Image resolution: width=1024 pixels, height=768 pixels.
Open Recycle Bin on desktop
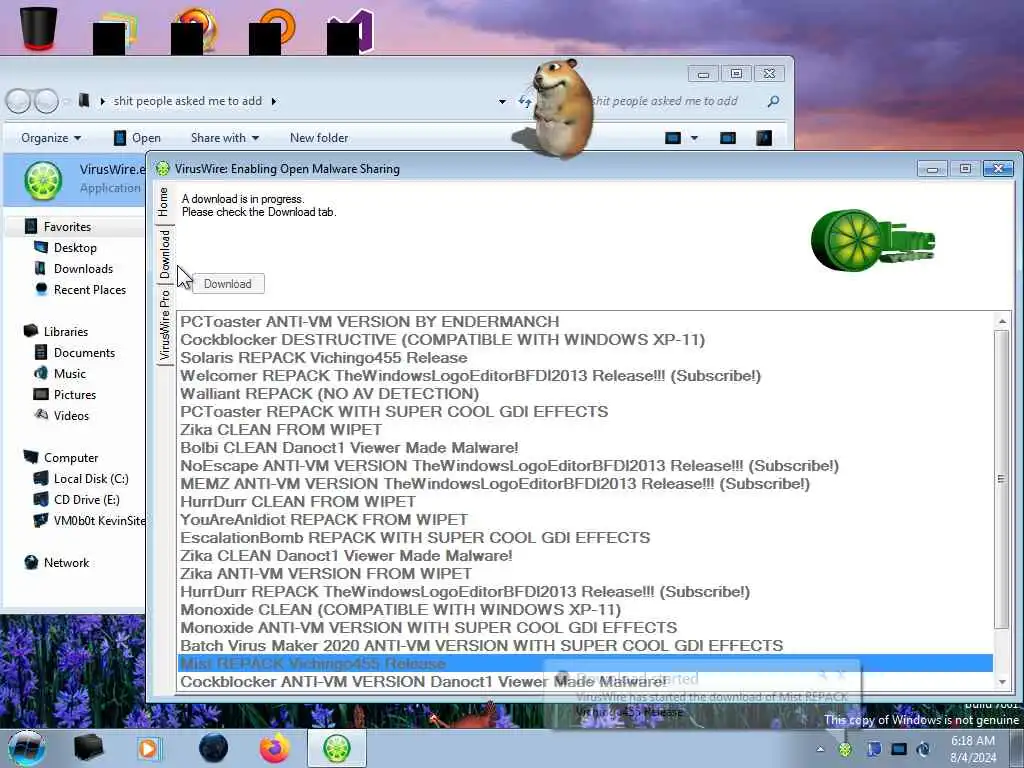coord(39,27)
